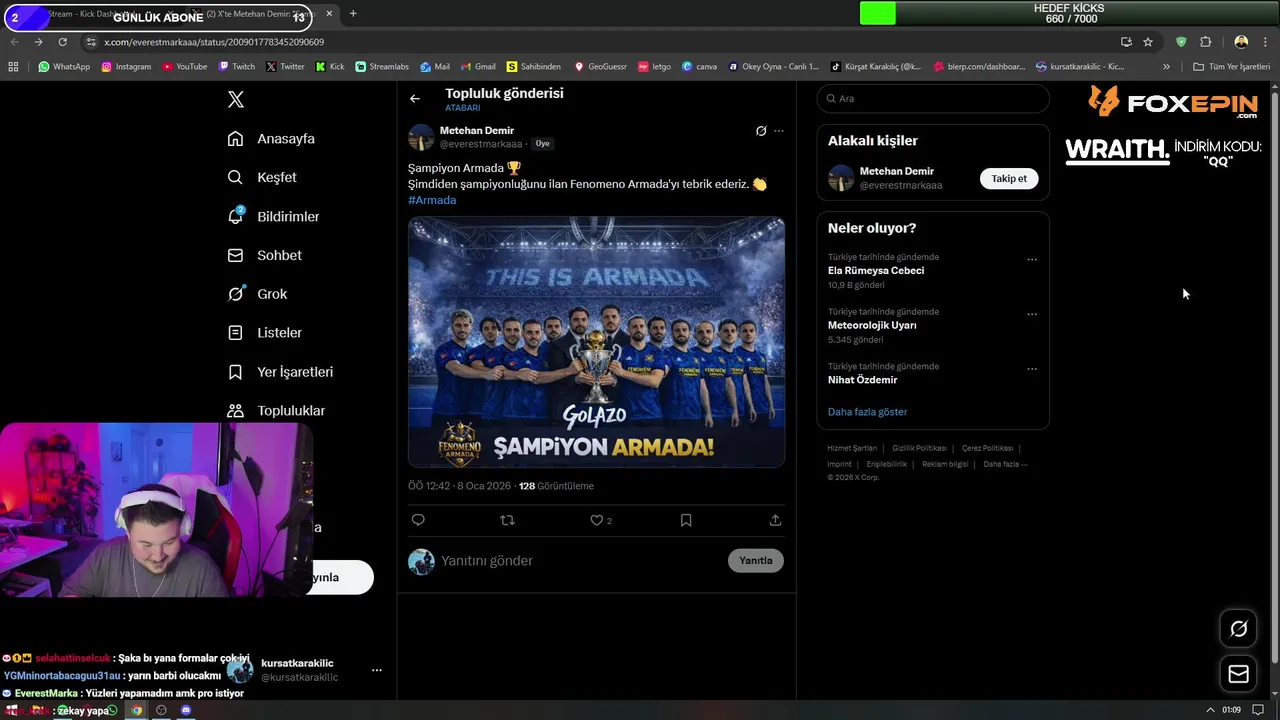This screenshot has height=720, width=1280.
Task: Like the post with the heart icon
Action: point(597,520)
